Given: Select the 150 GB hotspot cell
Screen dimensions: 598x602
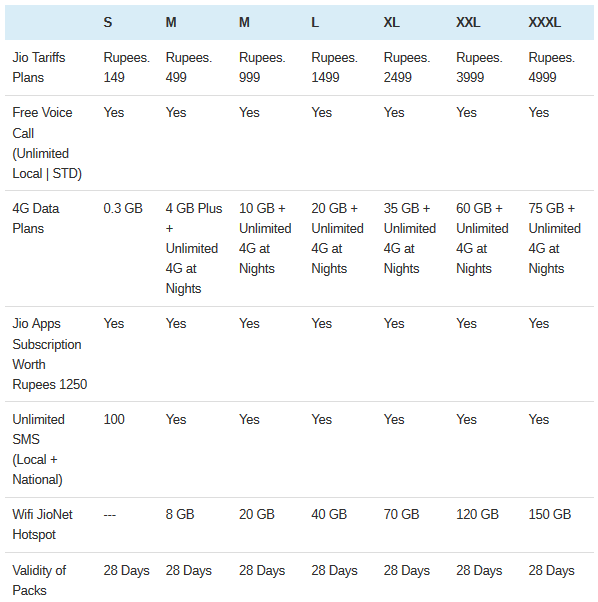Looking at the screenshot, I should tap(550, 514).
